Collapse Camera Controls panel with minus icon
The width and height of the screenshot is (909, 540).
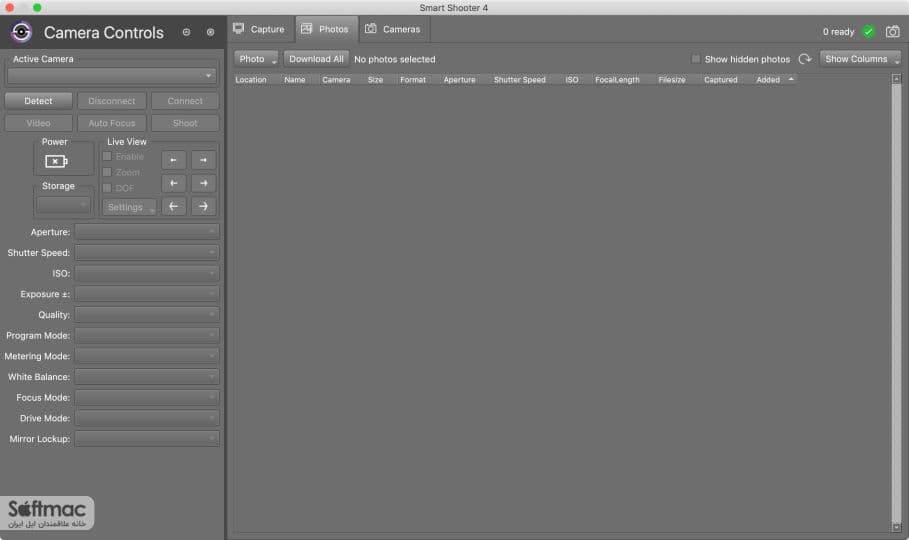pyautogui.click(x=186, y=32)
